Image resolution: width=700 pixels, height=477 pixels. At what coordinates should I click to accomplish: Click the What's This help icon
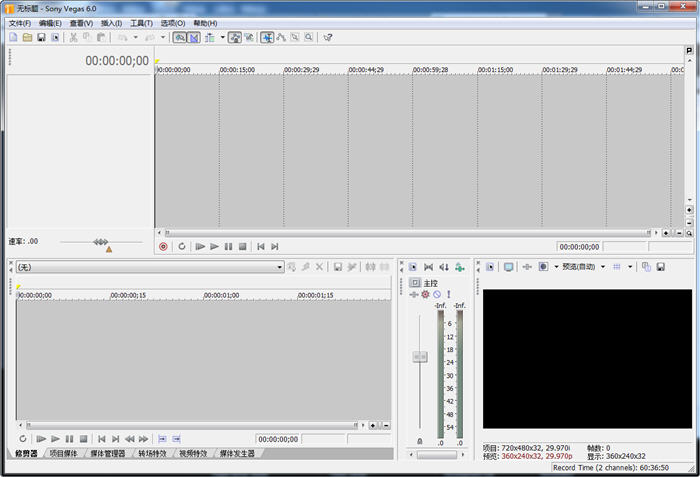click(327, 37)
